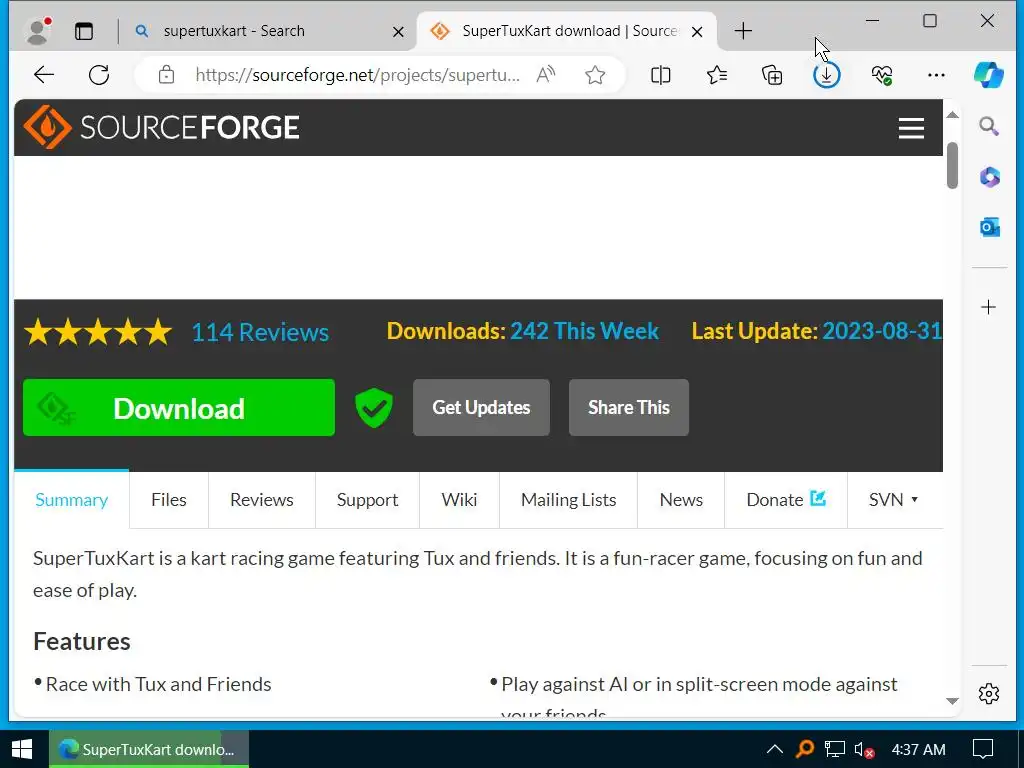Open the Windows Start menu
Viewport: 1024px width, 768px height.
pyautogui.click(x=23, y=749)
